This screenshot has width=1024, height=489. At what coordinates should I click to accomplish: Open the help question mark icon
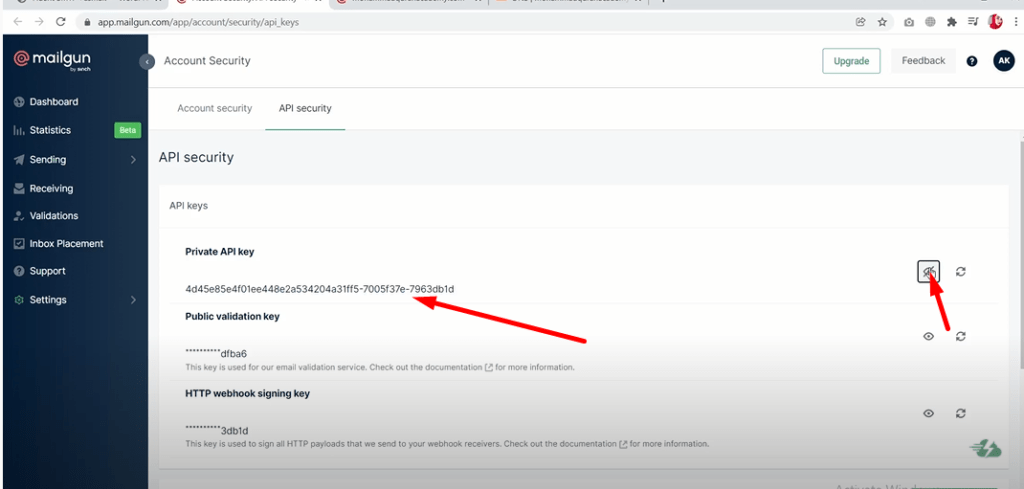(x=972, y=61)
